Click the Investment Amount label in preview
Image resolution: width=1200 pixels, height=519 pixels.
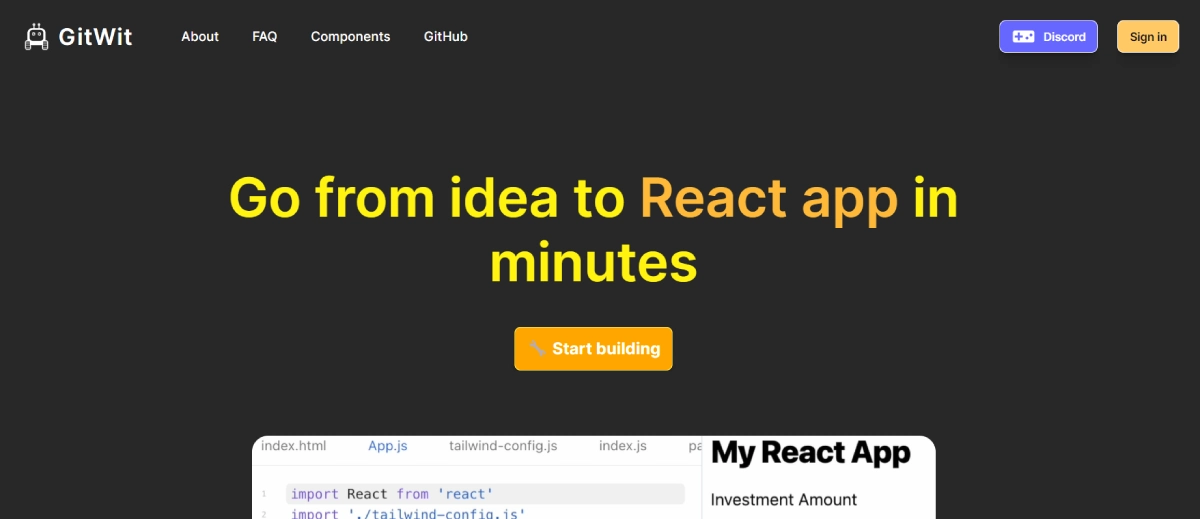pos(783,499)
